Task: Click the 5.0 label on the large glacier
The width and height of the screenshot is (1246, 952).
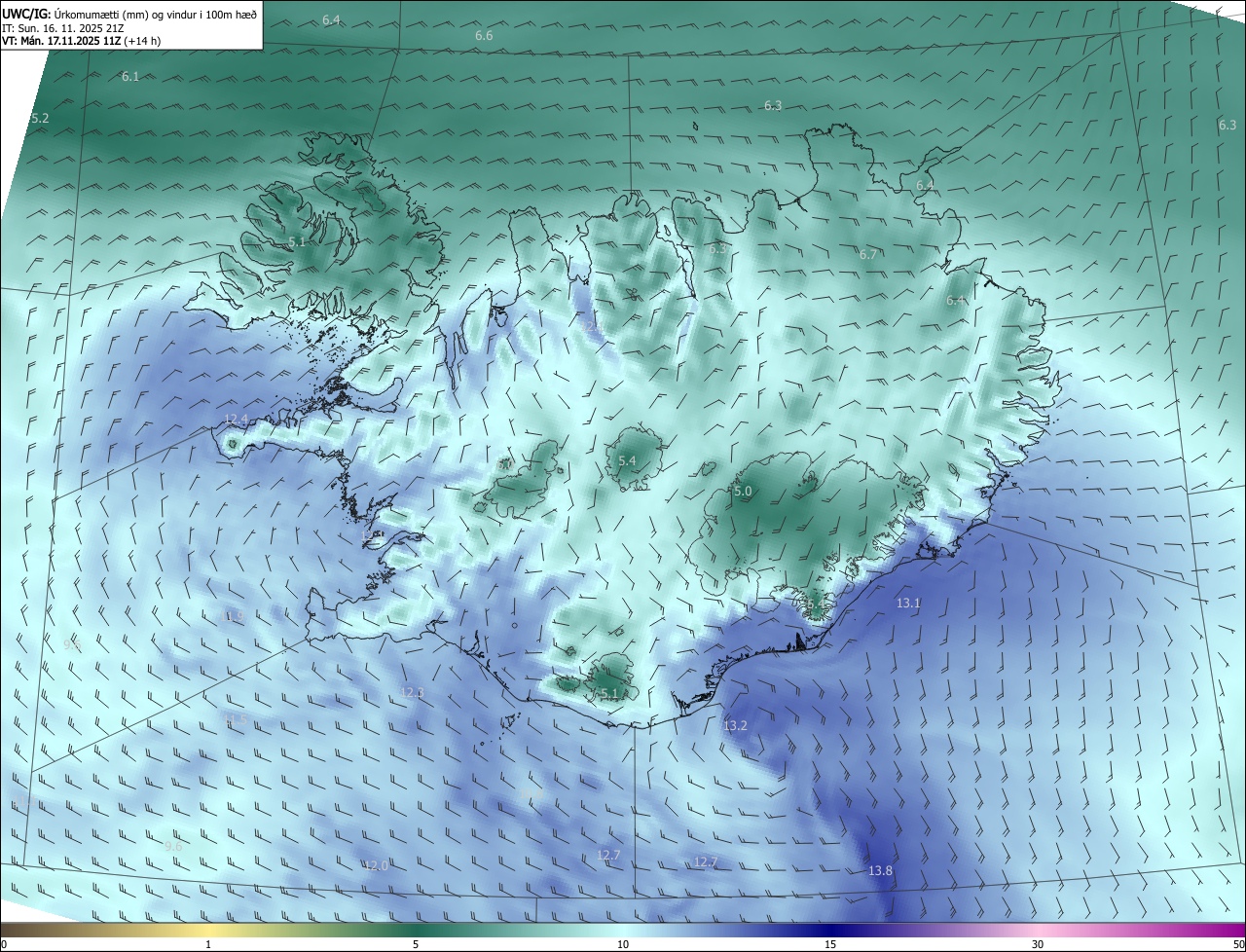Action: (743, 493)
